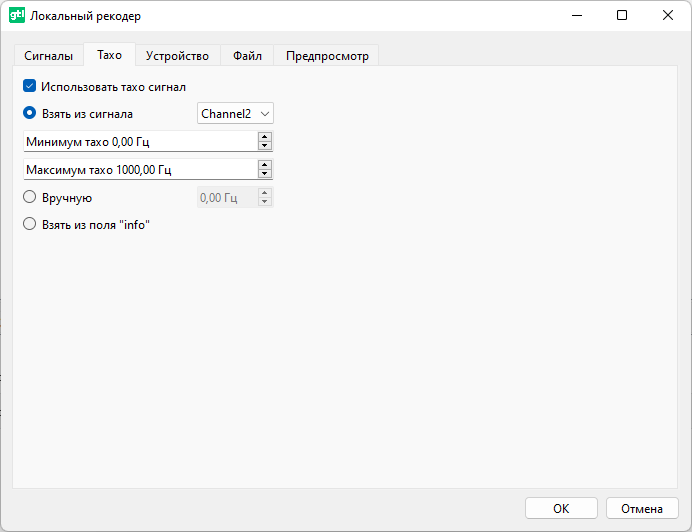This screenshot has height=532, width=692.
Task: Switch to the 'Сигналы' tab
Action: [48, 56]
